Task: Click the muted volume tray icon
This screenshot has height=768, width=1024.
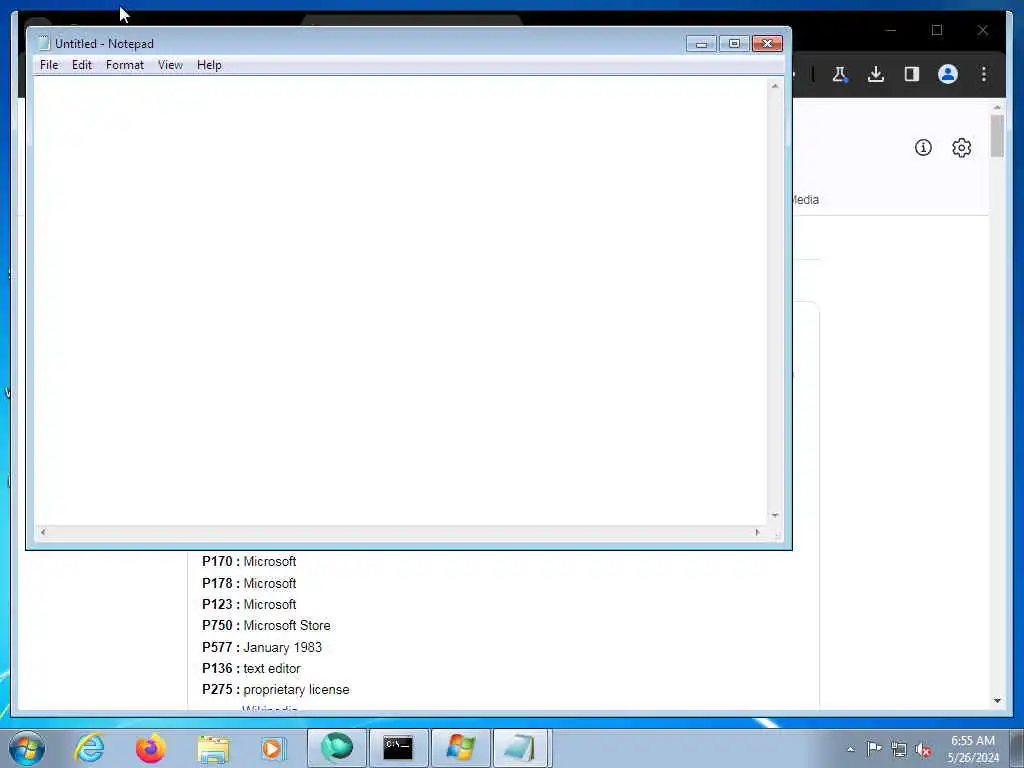Action: (923, 750)
